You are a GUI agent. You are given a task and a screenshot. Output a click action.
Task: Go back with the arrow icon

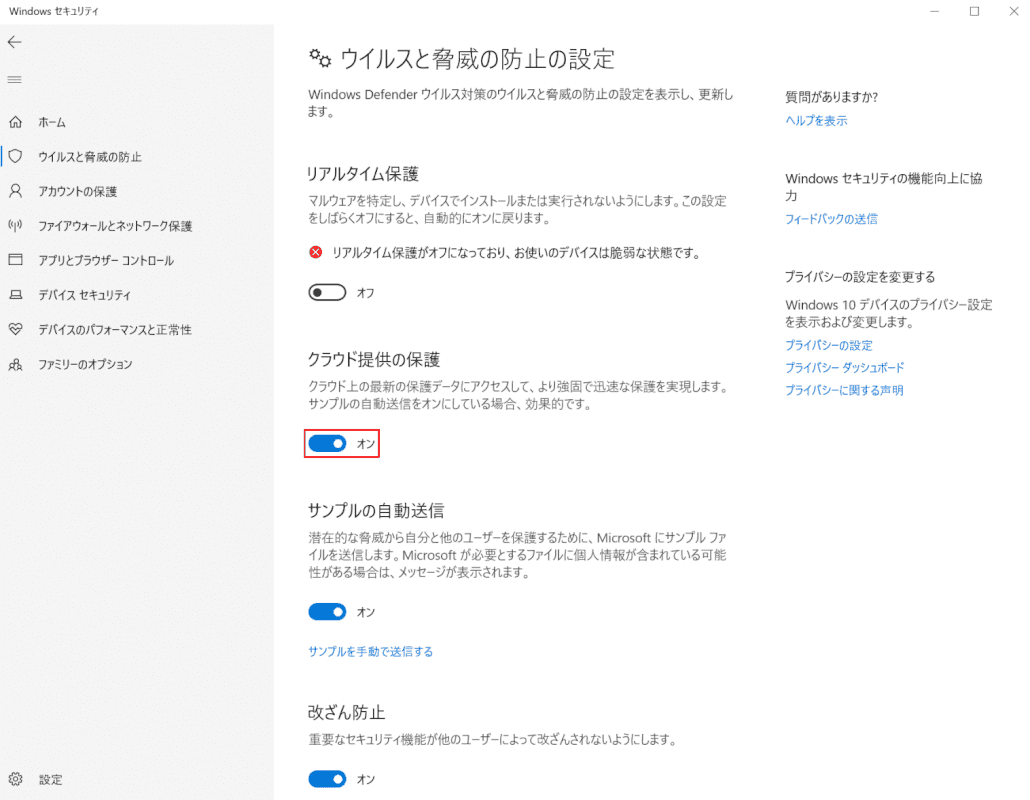(x=14, y=42)
